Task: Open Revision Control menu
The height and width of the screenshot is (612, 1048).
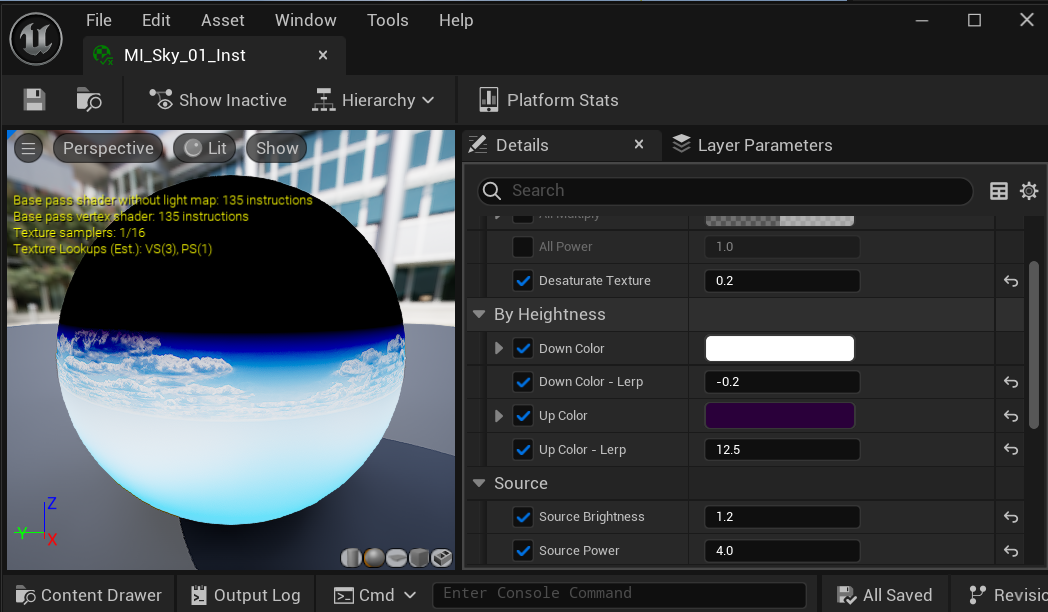Action: (1007, 595)
